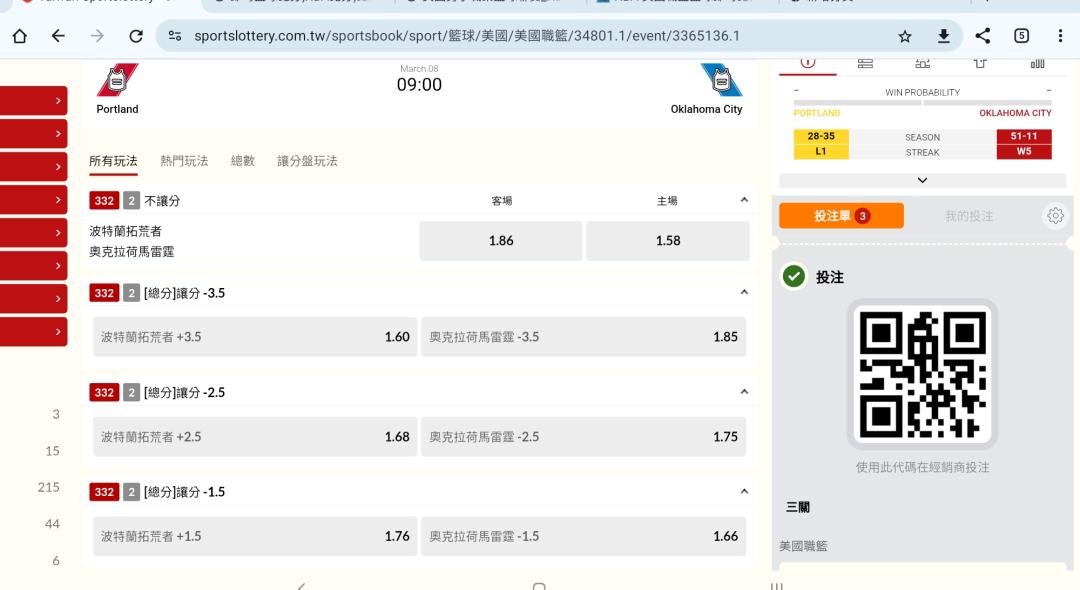Image resolution: width=1080 pixels, height=590 pixels.
Task: Open the 投注單 bet slip with 3 selections
Action: tap(841, 216)
